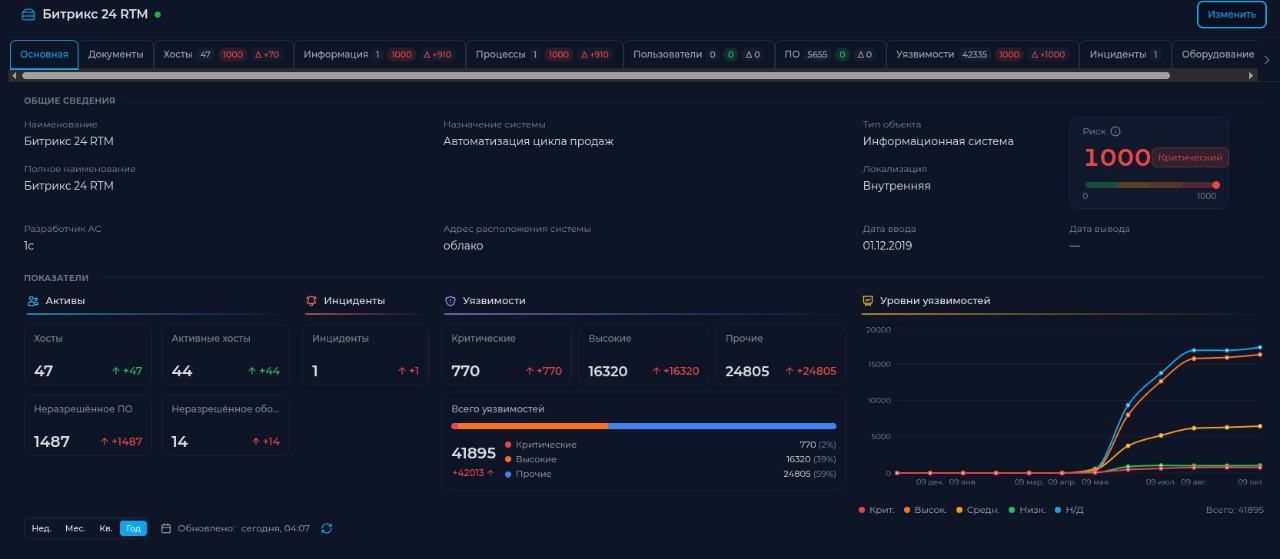Click the refresh icon next to update time
1280x559 pixels.
pos(326,528)
